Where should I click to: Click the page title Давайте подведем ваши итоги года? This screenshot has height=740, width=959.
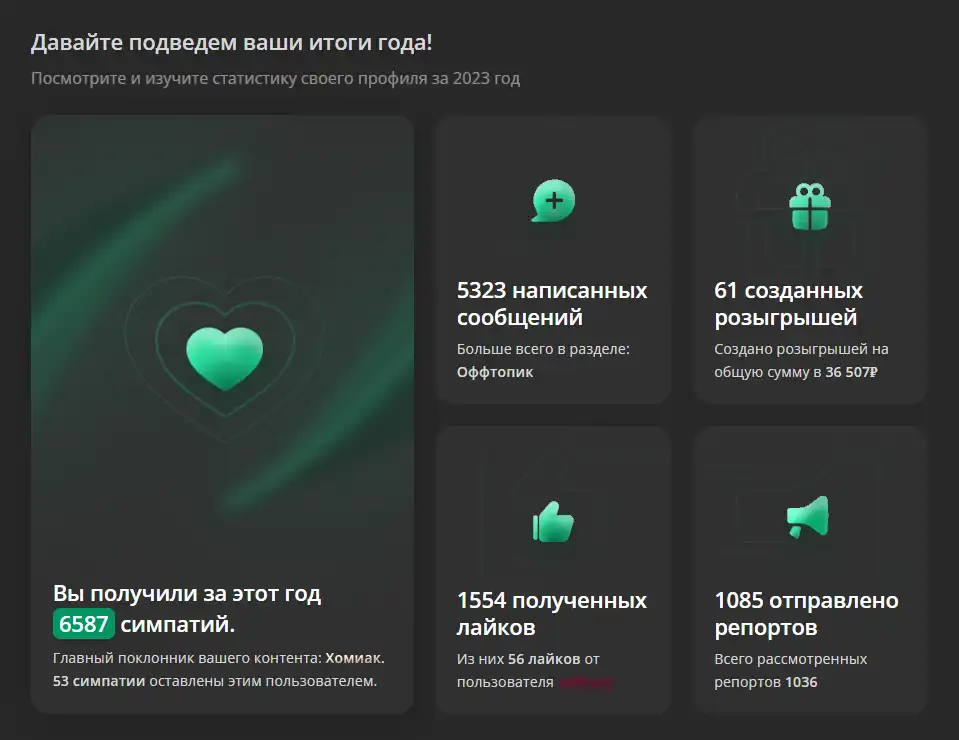[x=231, y=43]
